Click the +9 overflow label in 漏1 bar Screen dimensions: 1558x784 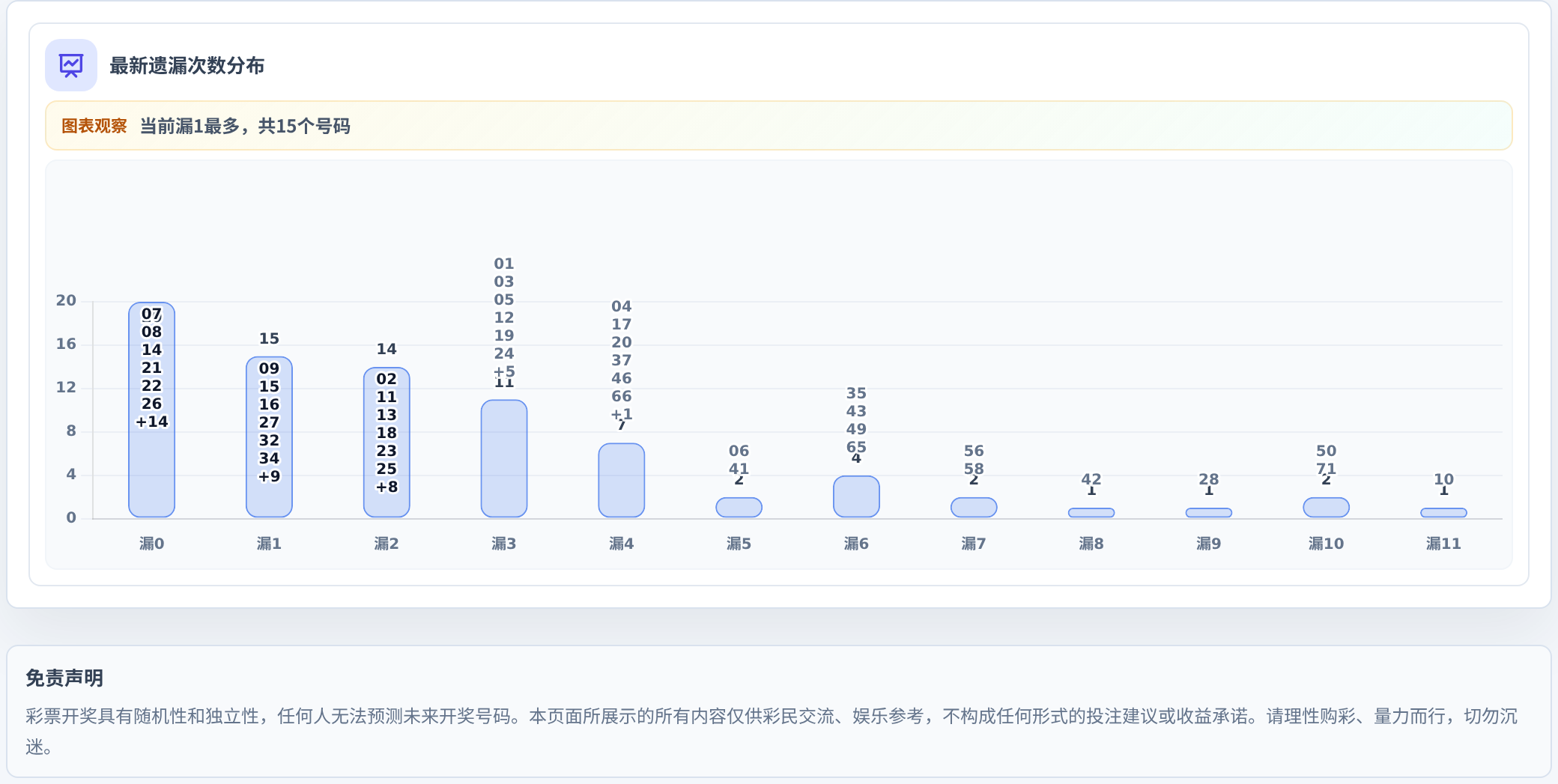click(269, 476)
